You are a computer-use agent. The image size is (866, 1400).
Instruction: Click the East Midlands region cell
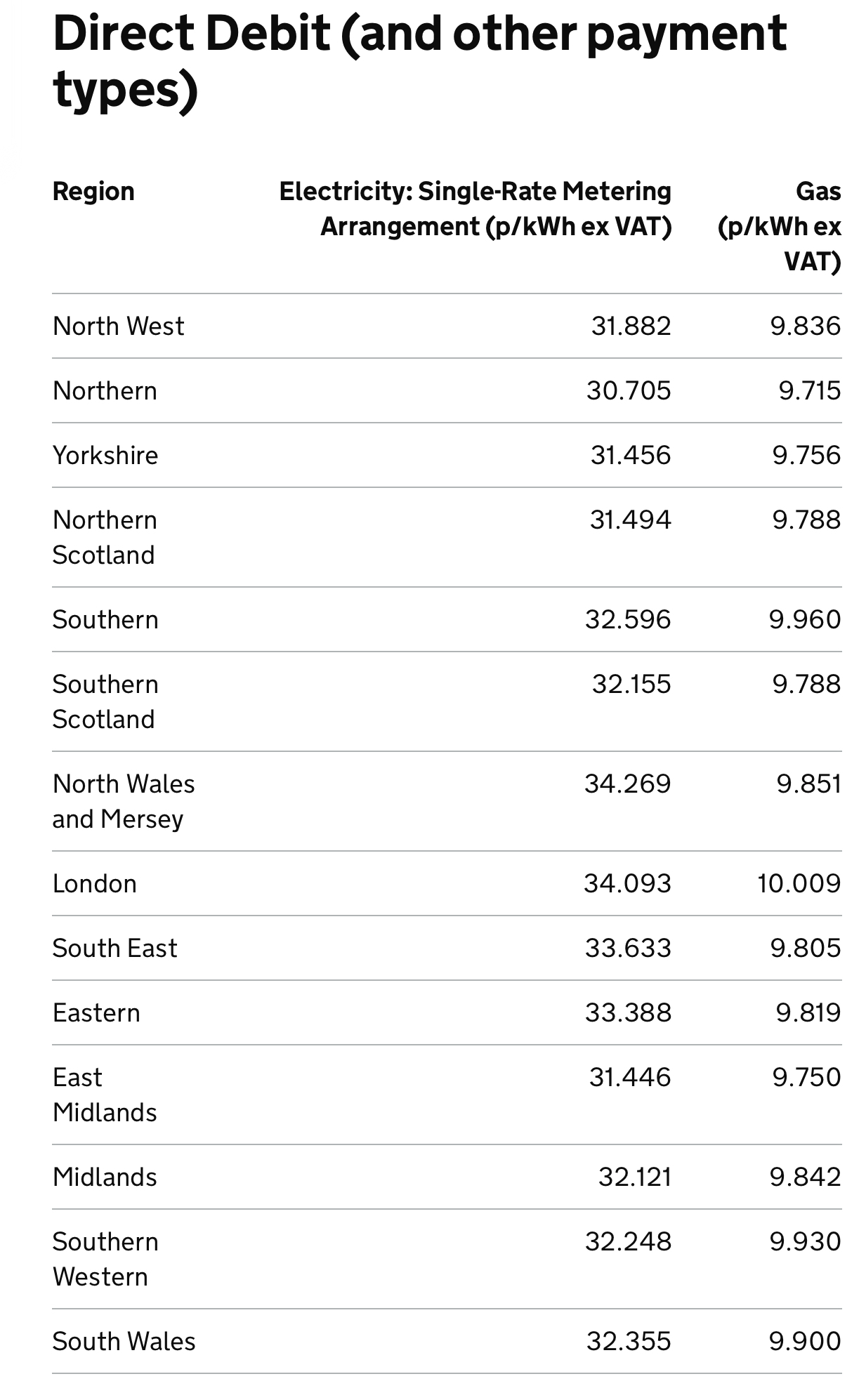(105, 1095)
